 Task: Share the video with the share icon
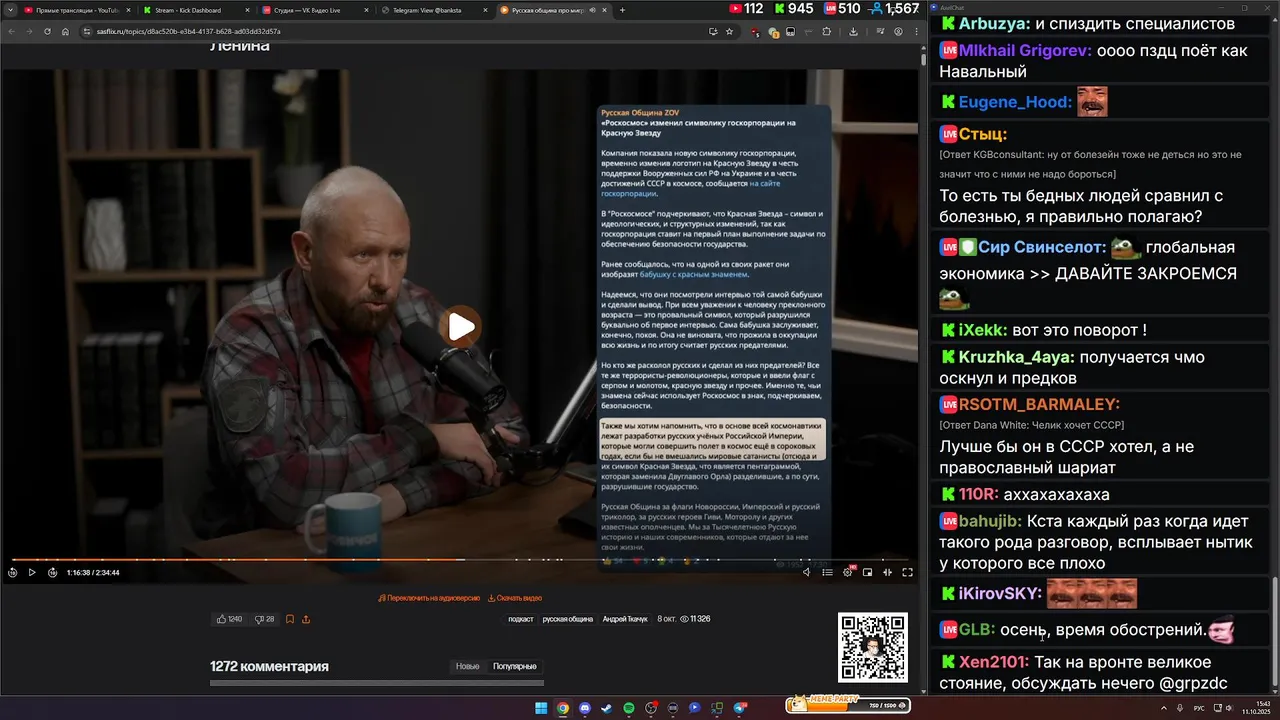(x=306, y=619)
